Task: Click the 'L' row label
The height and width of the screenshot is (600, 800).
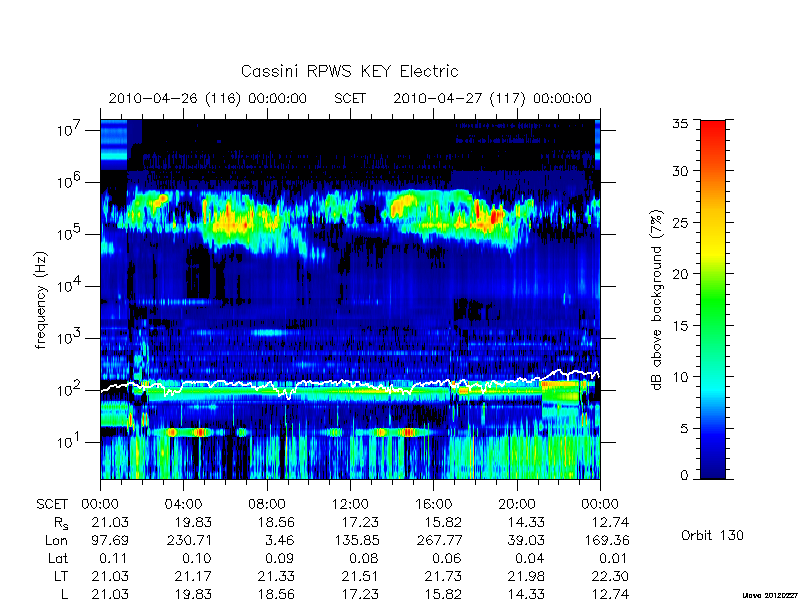Action: pyautogui.click(x=64, y=594)
